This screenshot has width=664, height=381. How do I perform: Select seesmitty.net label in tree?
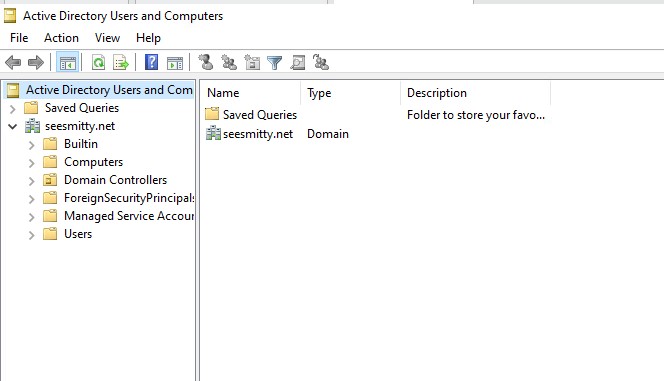tap(80, 126)
